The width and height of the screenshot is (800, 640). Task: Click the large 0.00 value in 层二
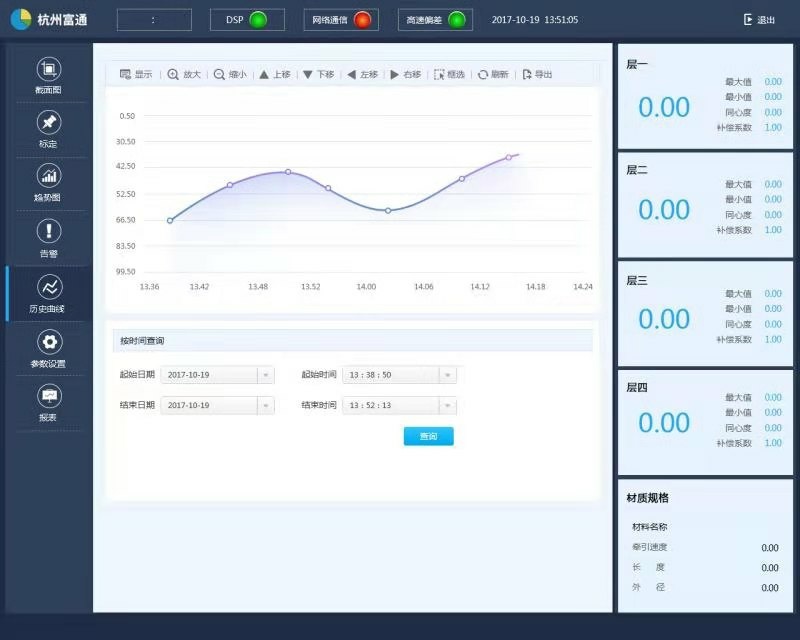click(664, 210)
